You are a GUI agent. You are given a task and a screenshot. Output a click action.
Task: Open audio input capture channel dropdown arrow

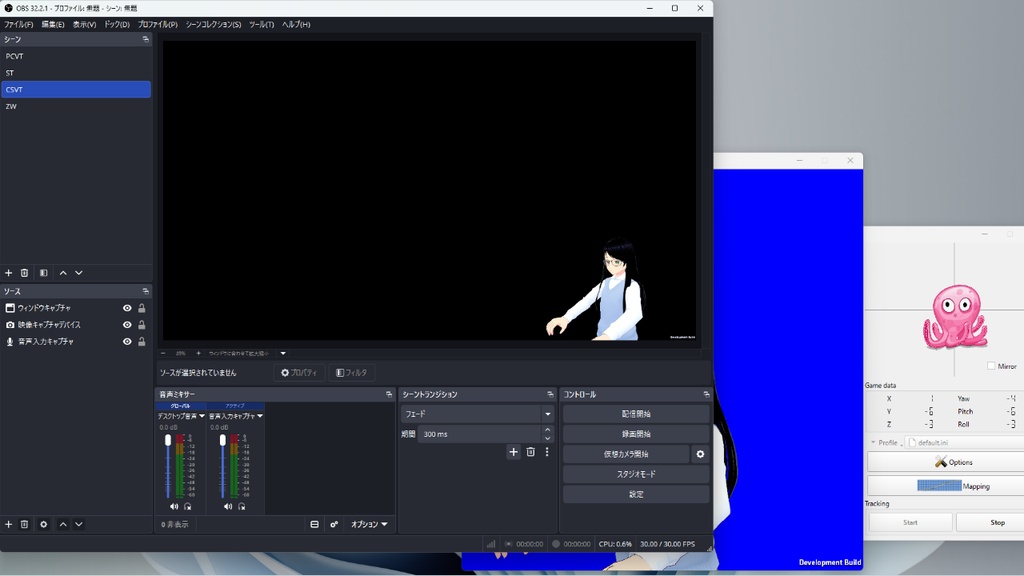pyautogui.click(x=260, y=416)
